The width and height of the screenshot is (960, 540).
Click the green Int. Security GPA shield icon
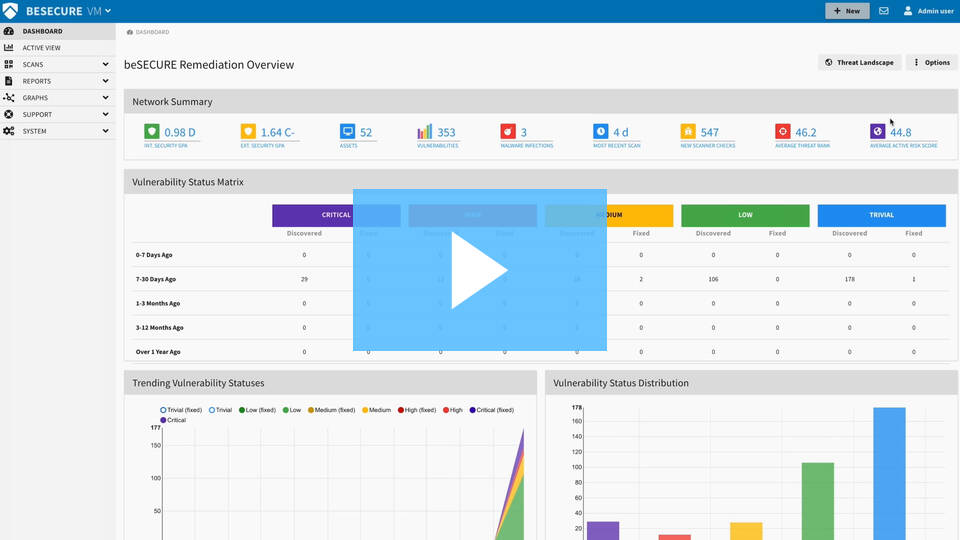tap(152, 131)
